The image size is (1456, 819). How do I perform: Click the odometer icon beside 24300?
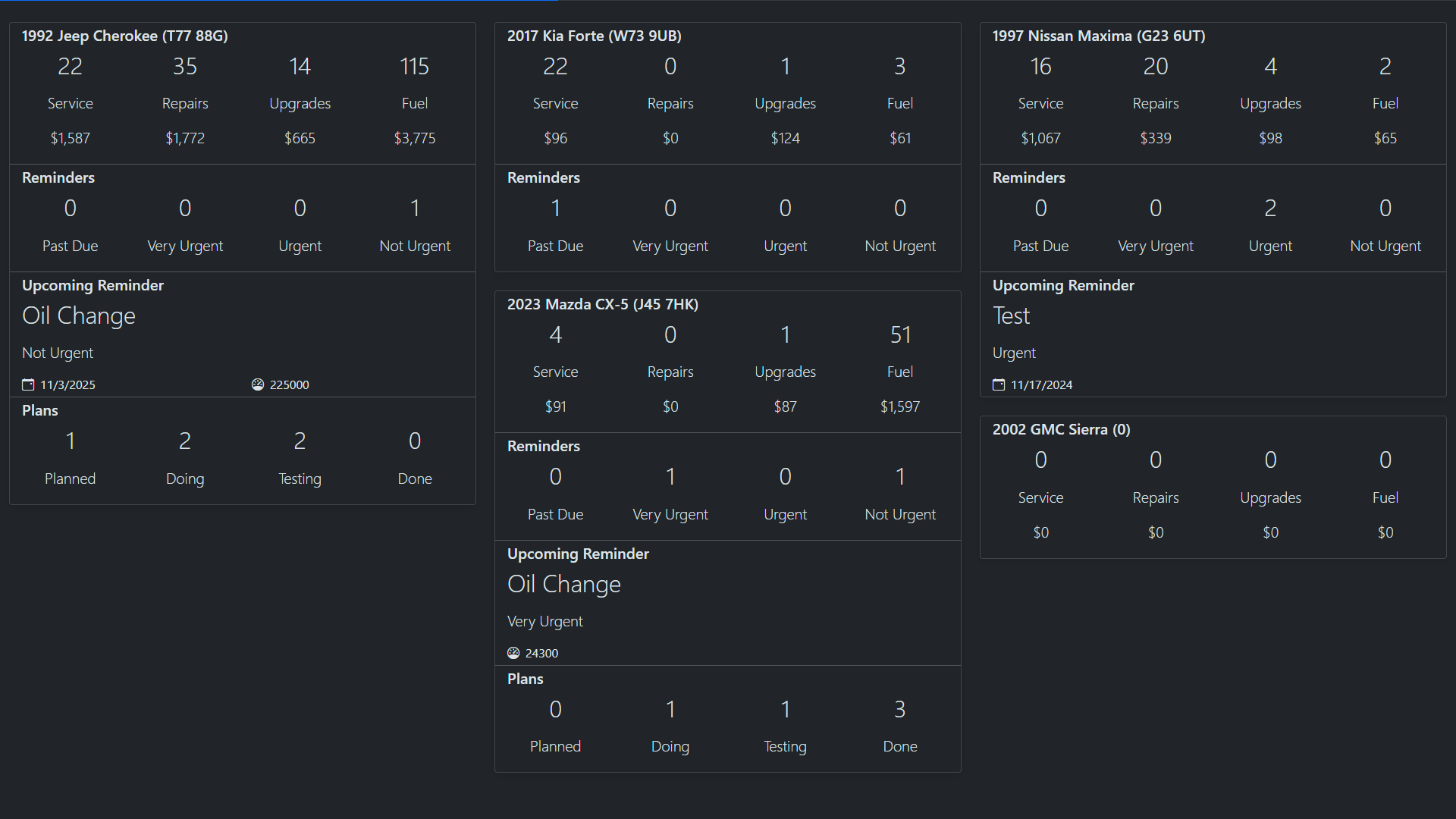tap(513, 653)
